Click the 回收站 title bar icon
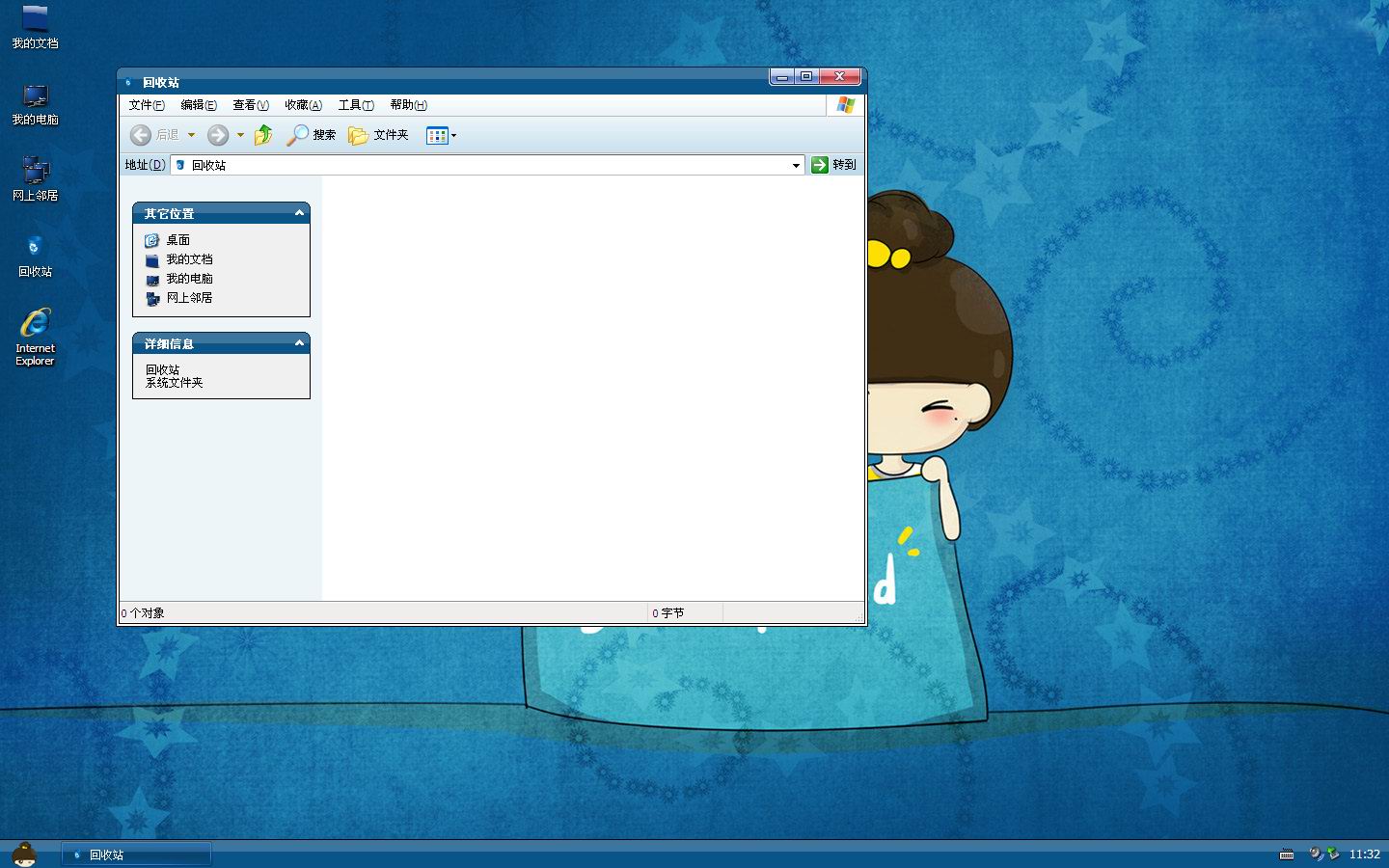Screen dimensions: 1389x868 (128, 83)
